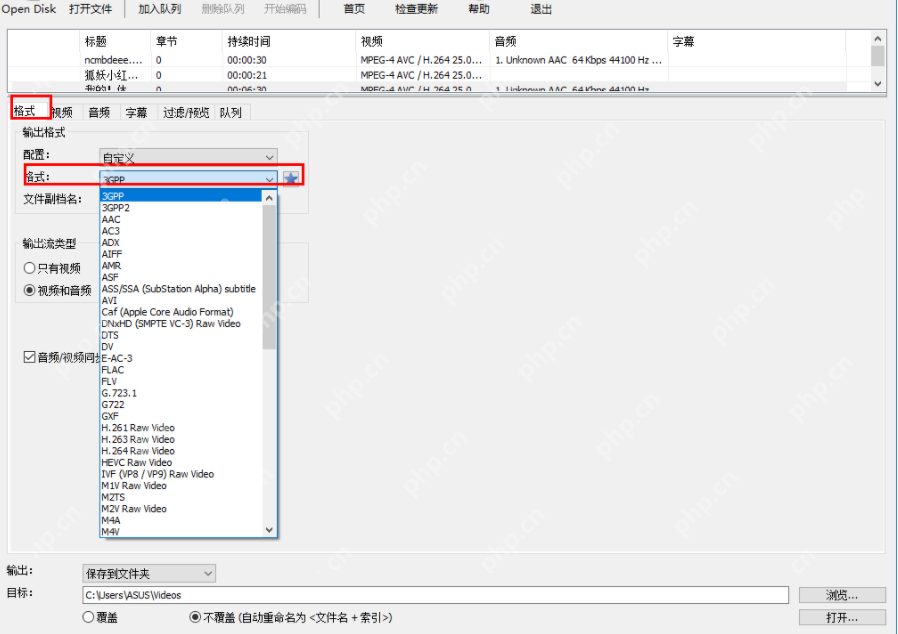Screen dimensions: 898x634
Task: Choose DV from the format list
Action: tap(181, 346)
